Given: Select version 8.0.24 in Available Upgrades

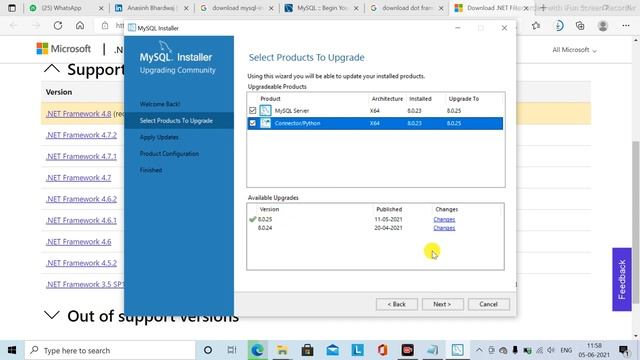Looking at the screenshot, I should coord(265,228).
